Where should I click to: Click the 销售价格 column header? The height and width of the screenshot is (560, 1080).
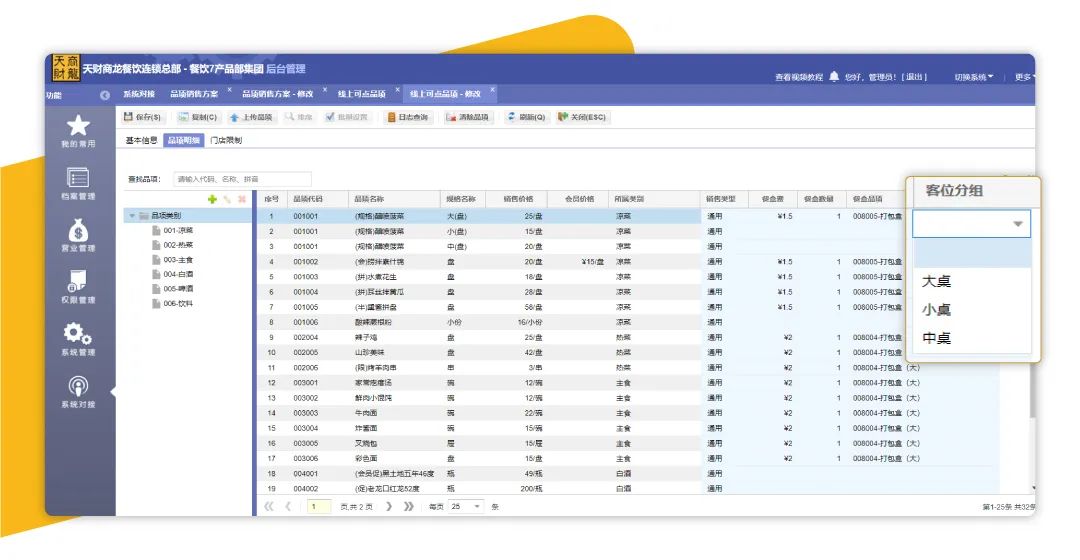click(517, 199)
